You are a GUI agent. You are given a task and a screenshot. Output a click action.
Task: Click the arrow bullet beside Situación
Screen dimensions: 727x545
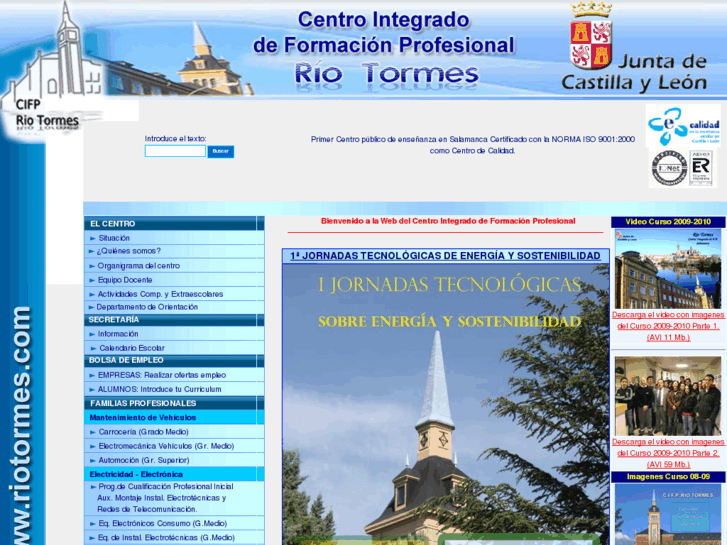(x=92, y=238)
